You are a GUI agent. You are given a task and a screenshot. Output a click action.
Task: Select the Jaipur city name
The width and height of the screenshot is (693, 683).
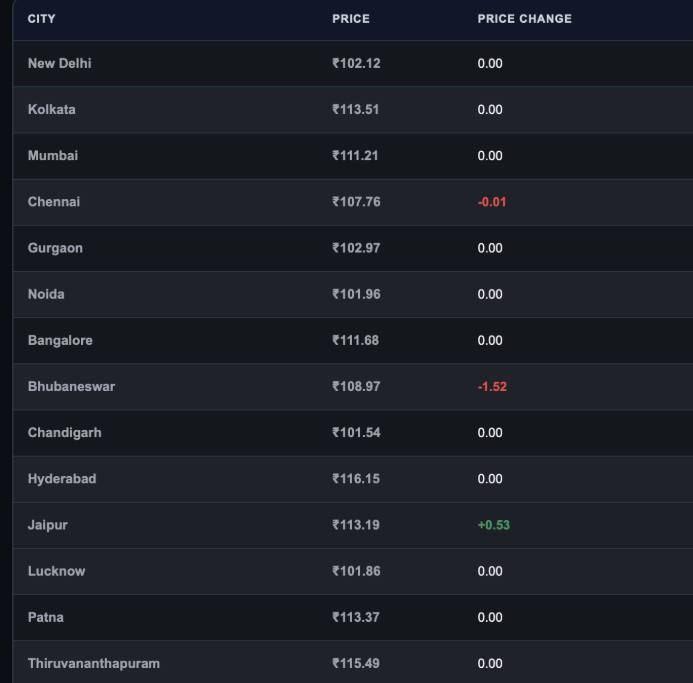coord(48,525)
